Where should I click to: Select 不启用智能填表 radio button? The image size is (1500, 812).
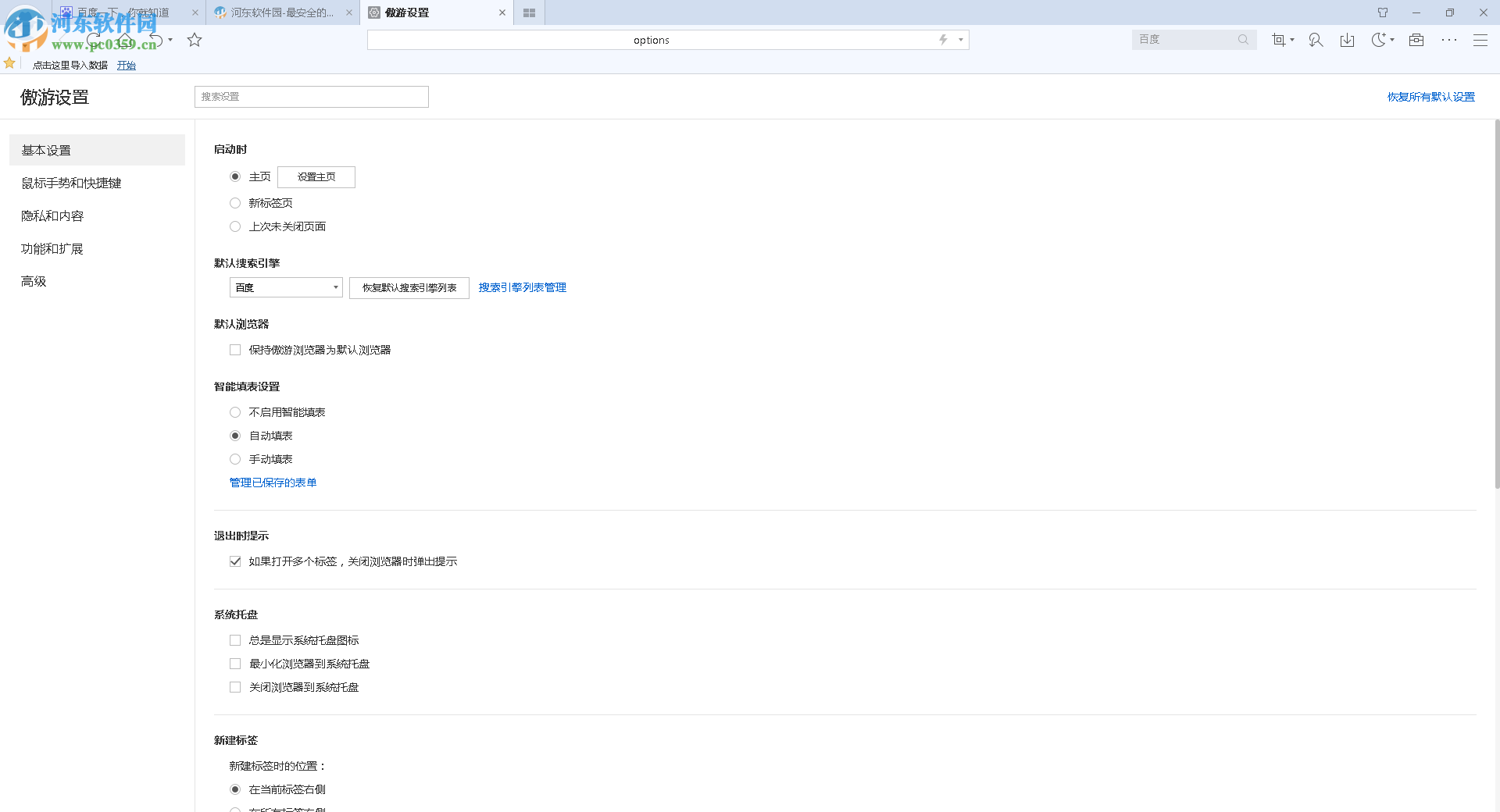coord(235,412)
